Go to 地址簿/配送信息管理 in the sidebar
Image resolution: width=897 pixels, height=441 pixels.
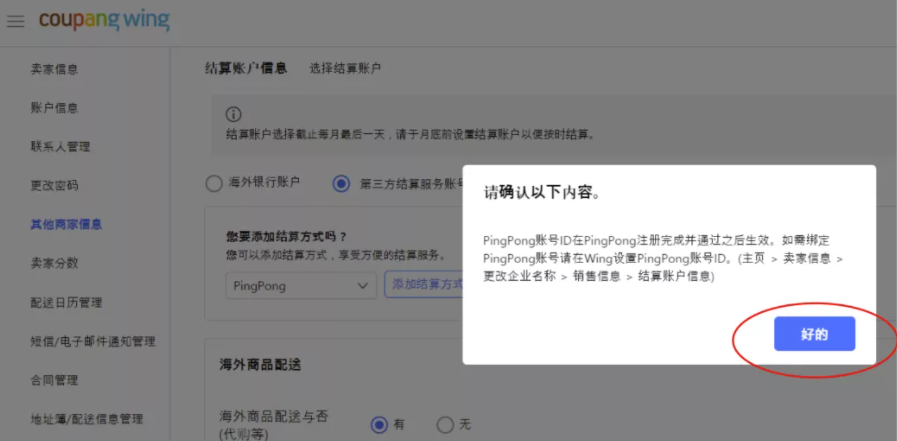coord(86,420)
